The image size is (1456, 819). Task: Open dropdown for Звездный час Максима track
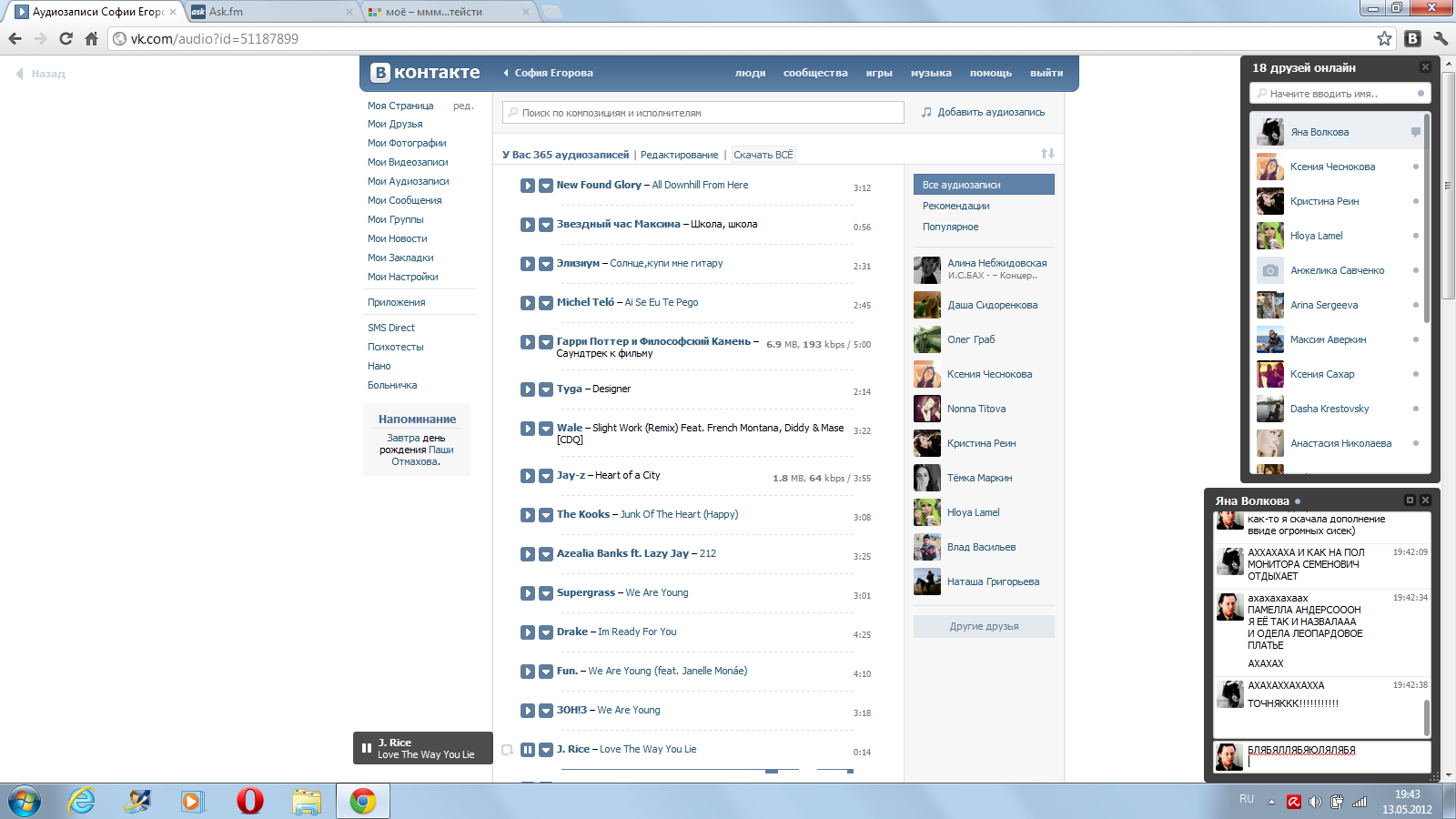(x=546, y=225)
